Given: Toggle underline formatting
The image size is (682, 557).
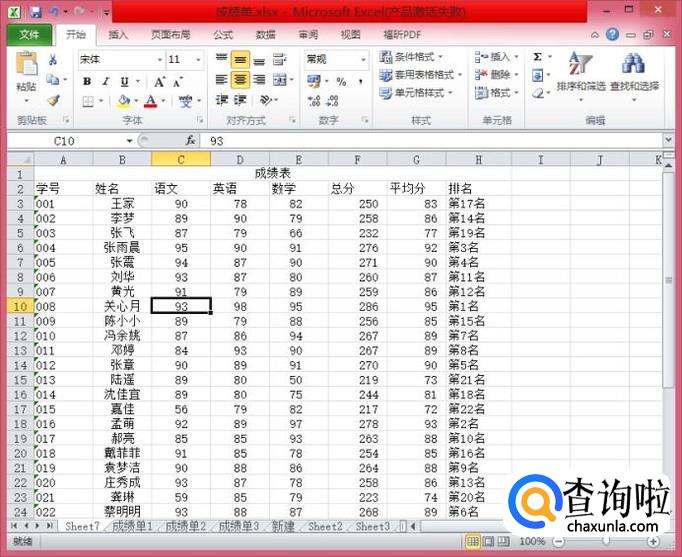Looking at the screenshot, I should click(x=124, y=81).
